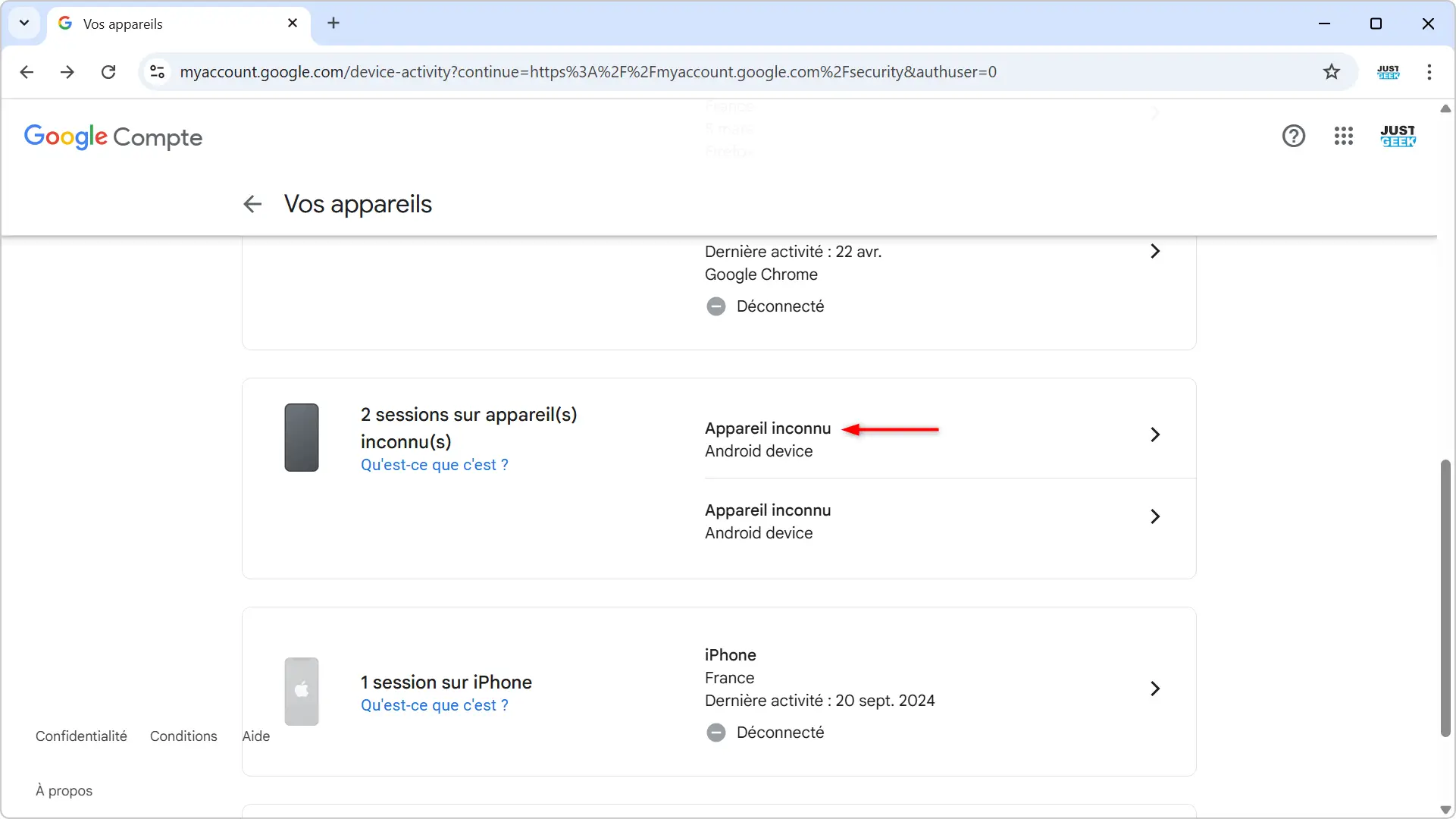Screen dimensions: 1456x819
Task: Open a new browser tab
Action: 333,23
